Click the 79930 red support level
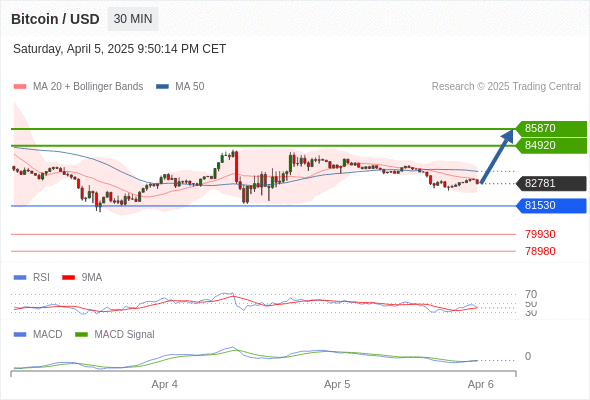590x400 pixels. point(540,234)
